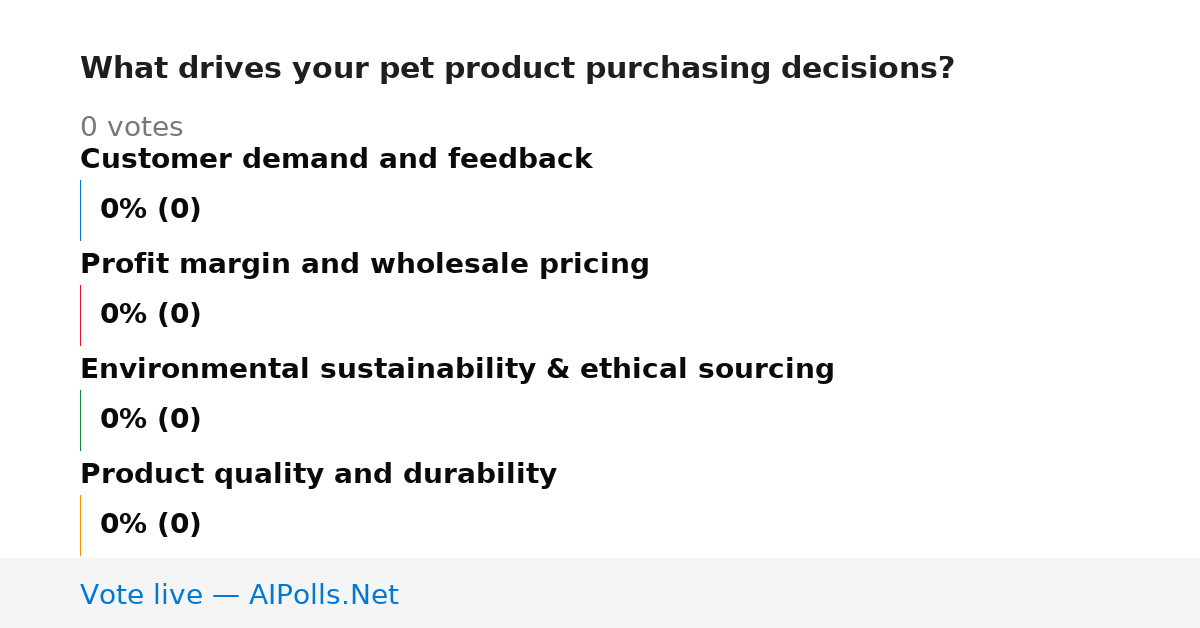Click the blue bar under Customer demand
Viewport: 1200px width, 628px height.
point(80,210)
